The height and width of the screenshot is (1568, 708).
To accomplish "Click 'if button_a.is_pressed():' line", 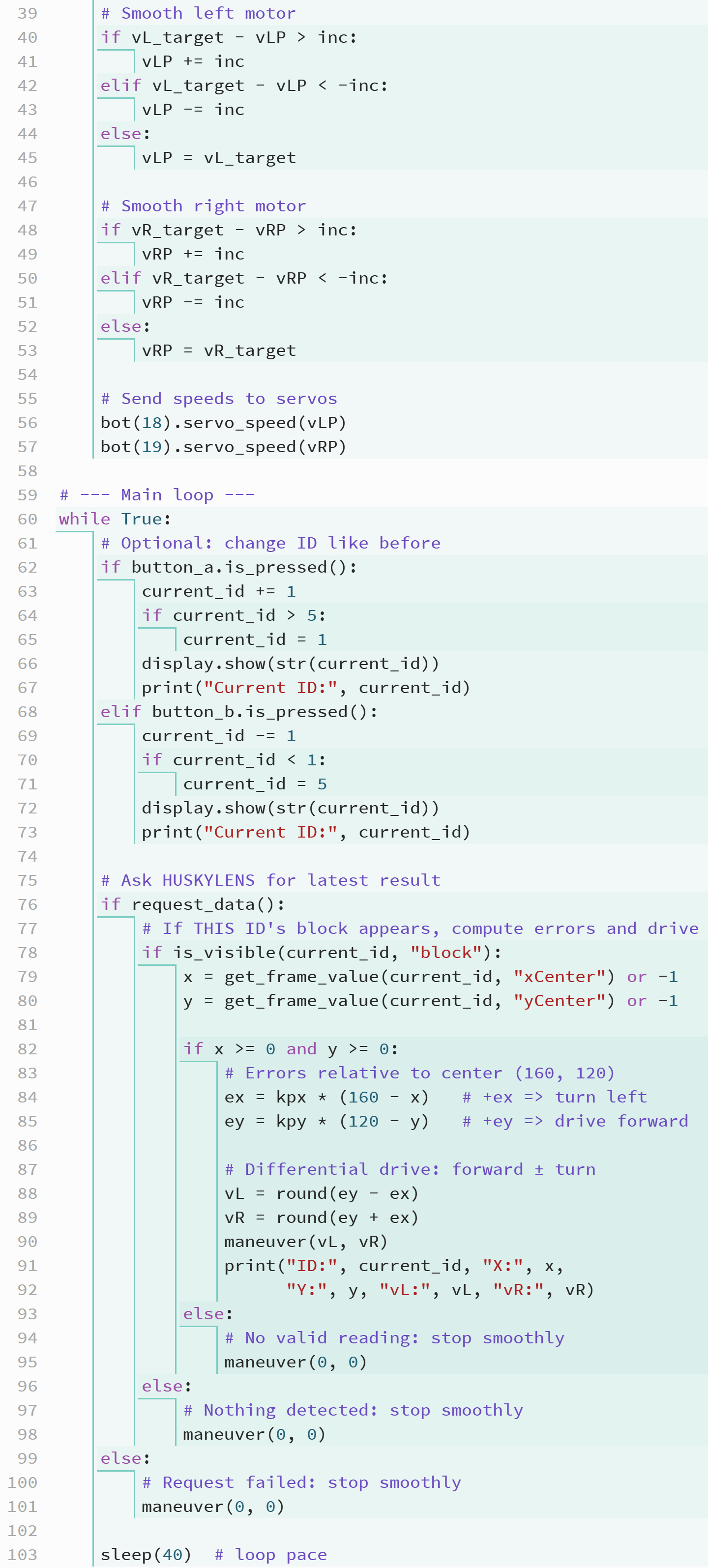I will [x=228, y=567].
